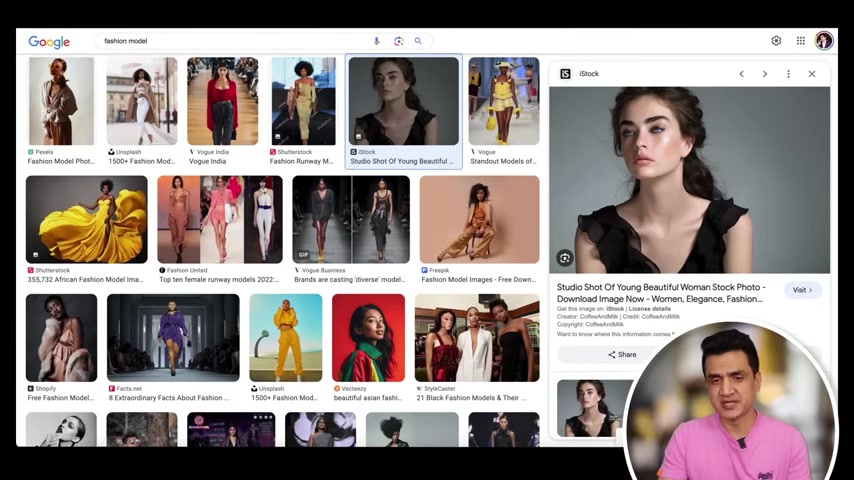Click the iStock name in preview header
854x480 pixels.
[x=589, y=74]
